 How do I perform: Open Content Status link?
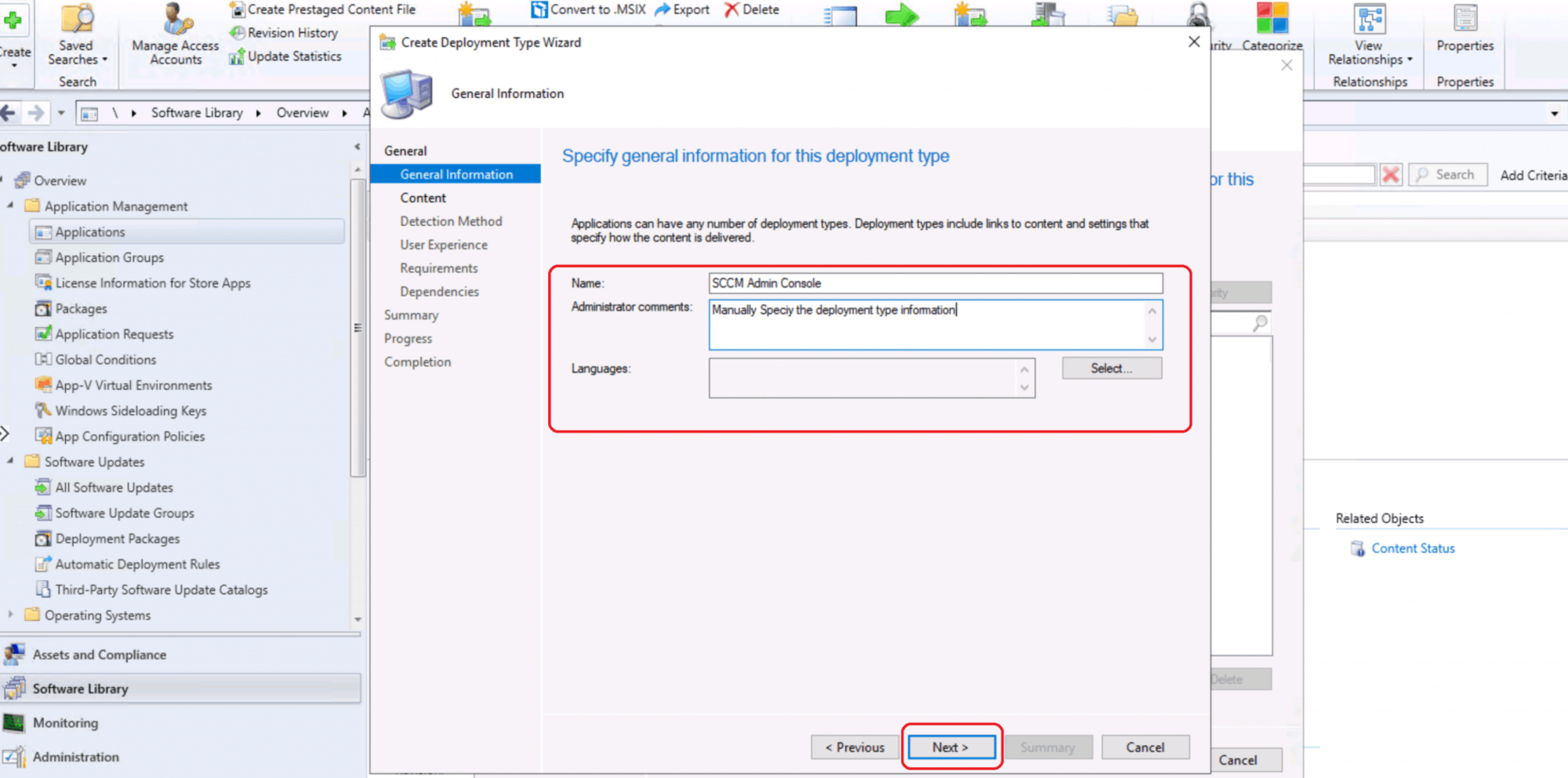pos(1413,548)
